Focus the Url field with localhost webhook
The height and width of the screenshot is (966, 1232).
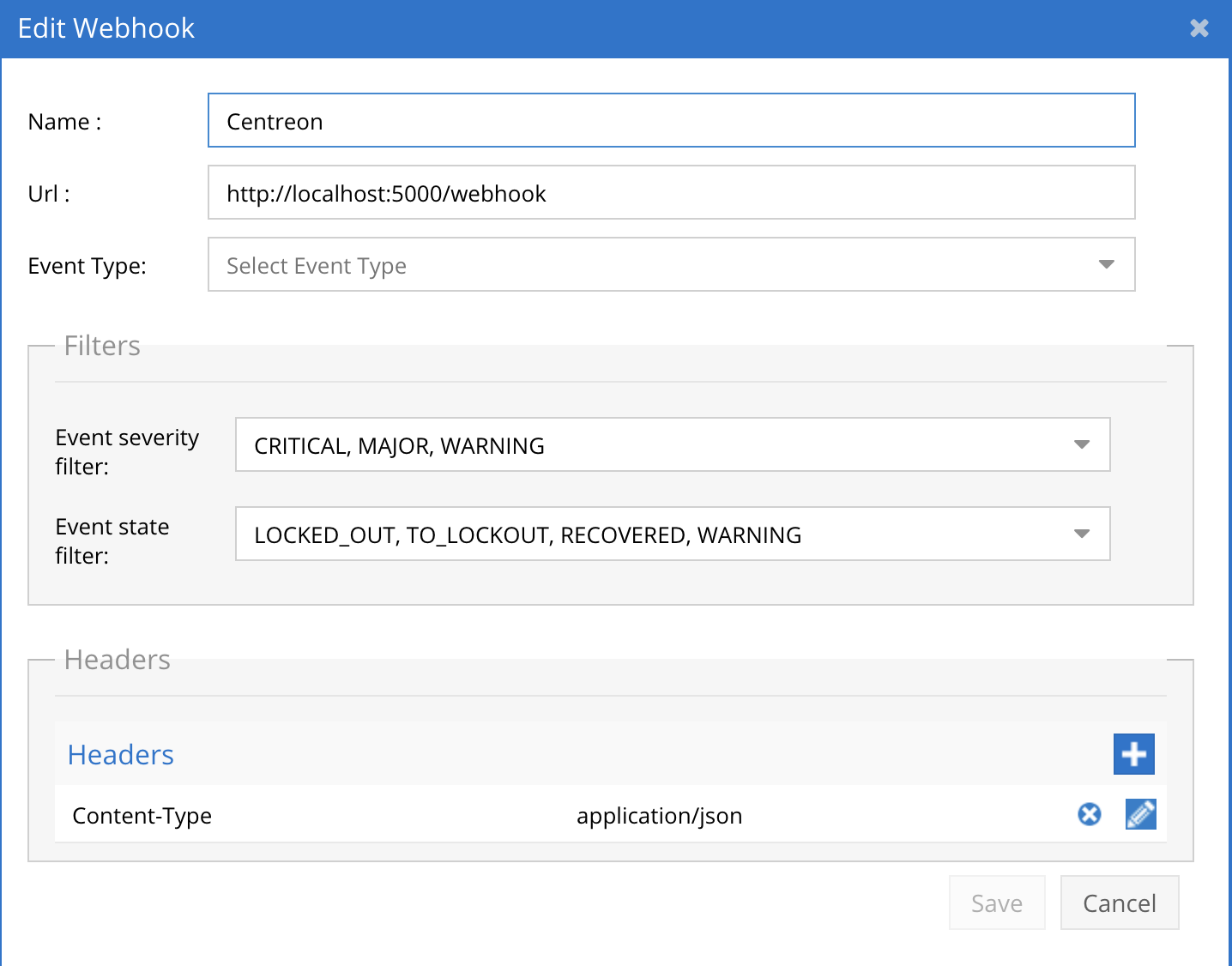point(671,193)
